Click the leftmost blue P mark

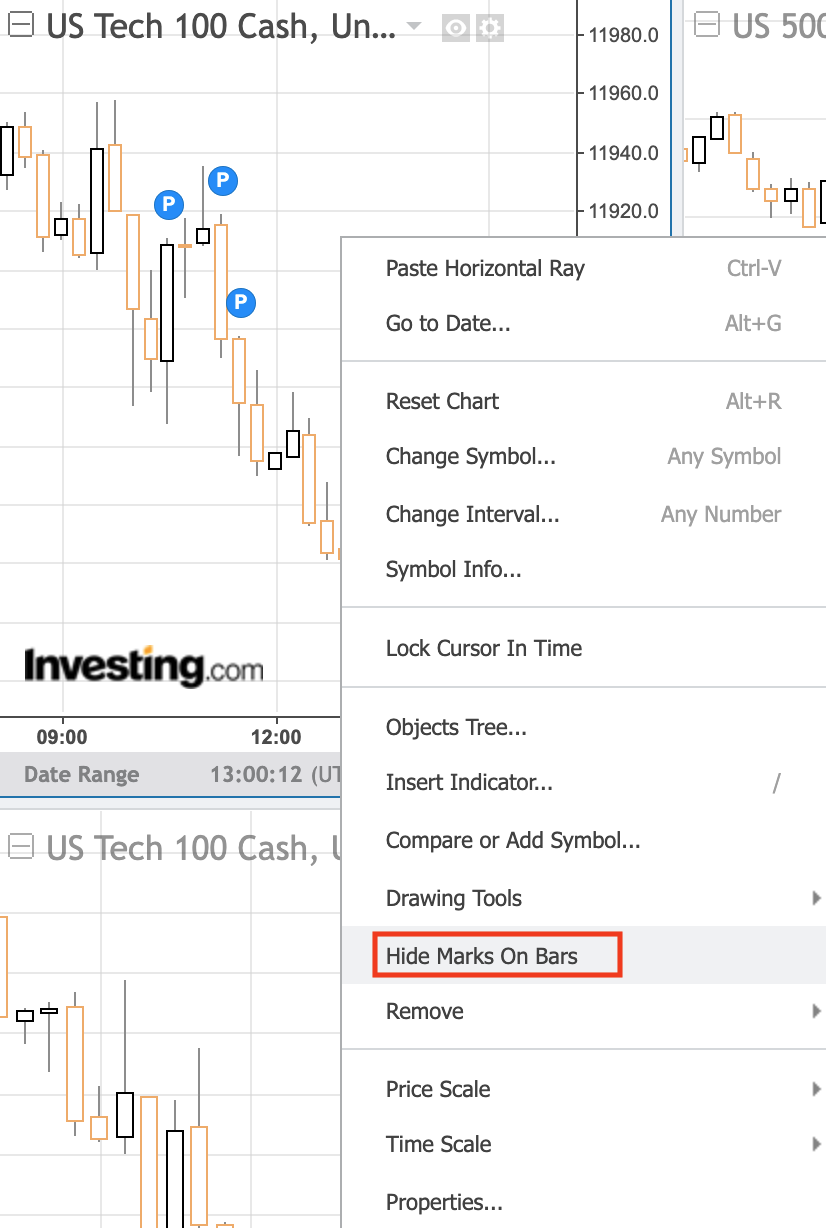point(169,205)
